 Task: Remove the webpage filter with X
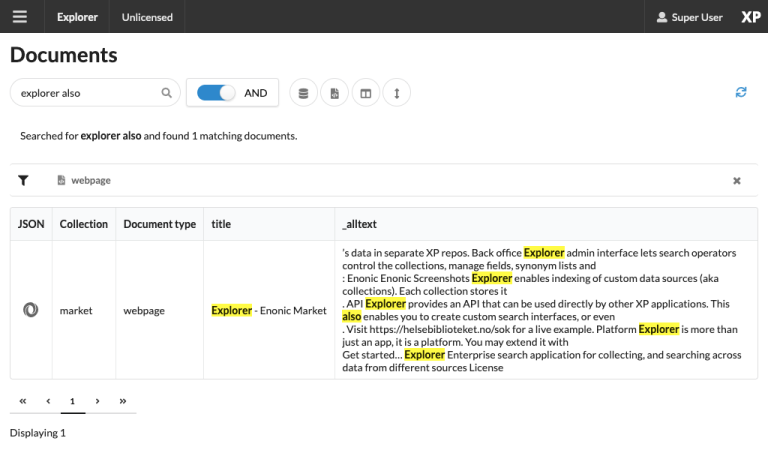pos(736,181)
